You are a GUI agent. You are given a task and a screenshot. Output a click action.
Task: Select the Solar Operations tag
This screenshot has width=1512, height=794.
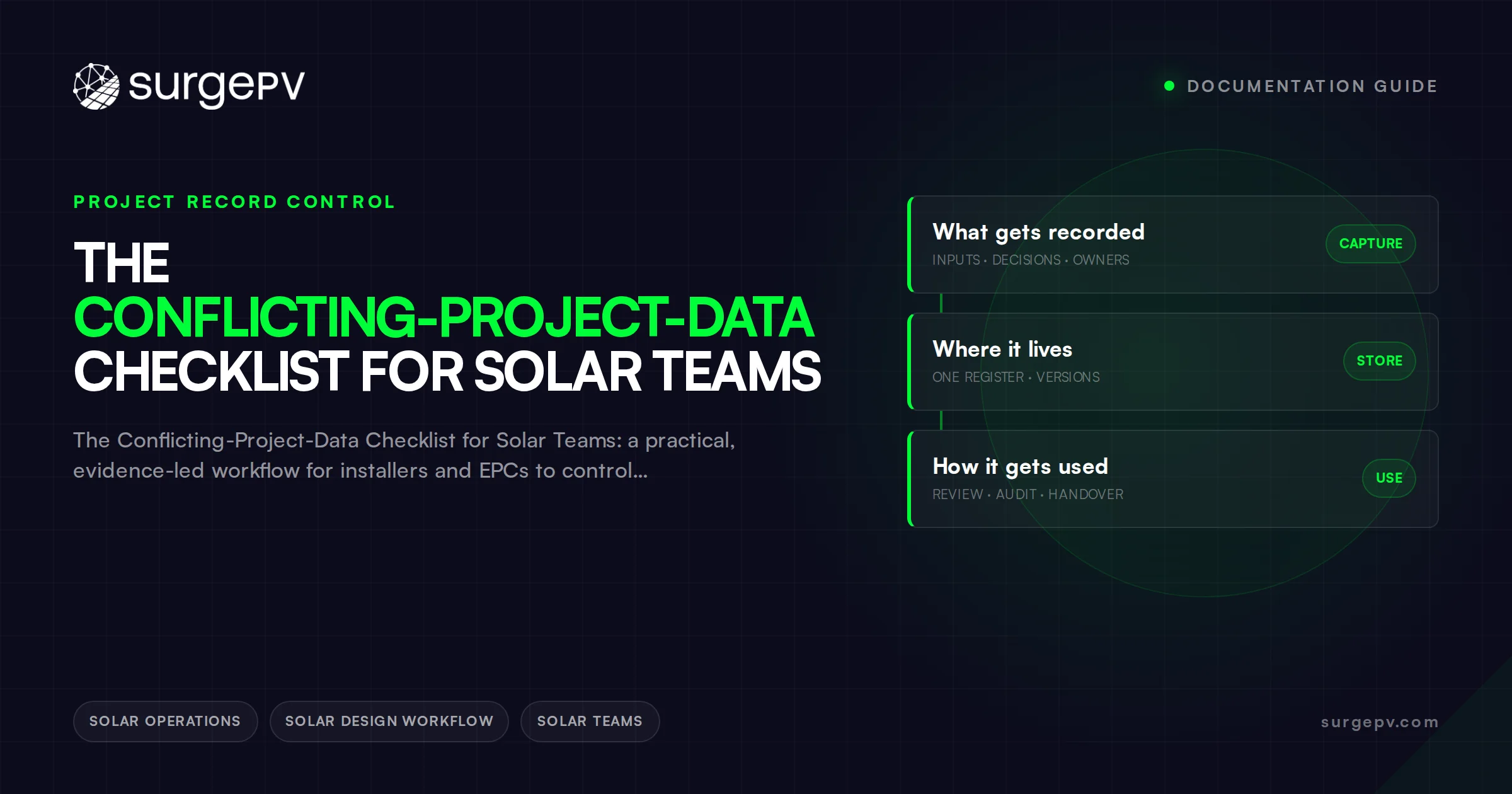pos(165,722)
